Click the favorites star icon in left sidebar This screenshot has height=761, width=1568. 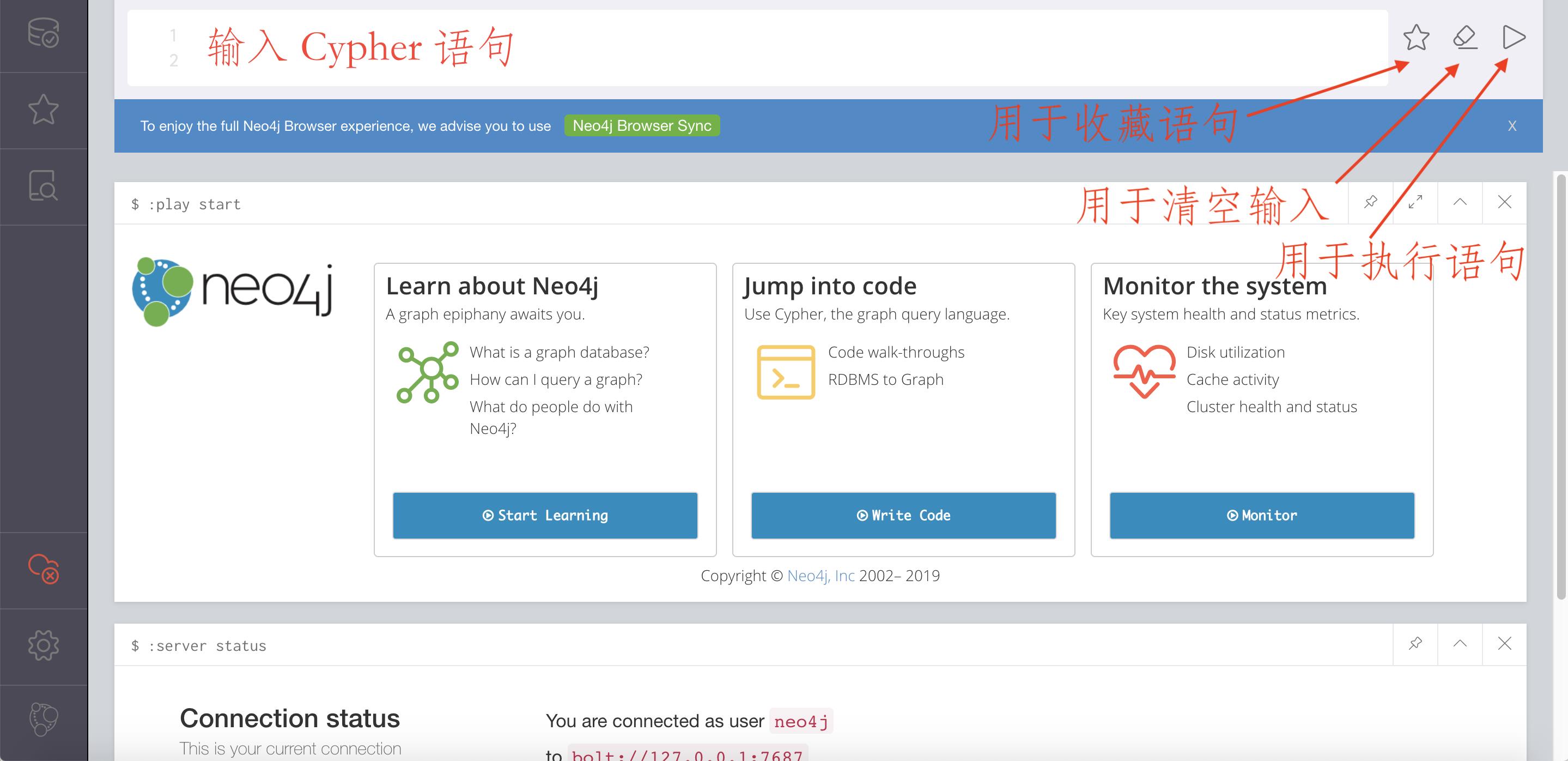[43, 107]
